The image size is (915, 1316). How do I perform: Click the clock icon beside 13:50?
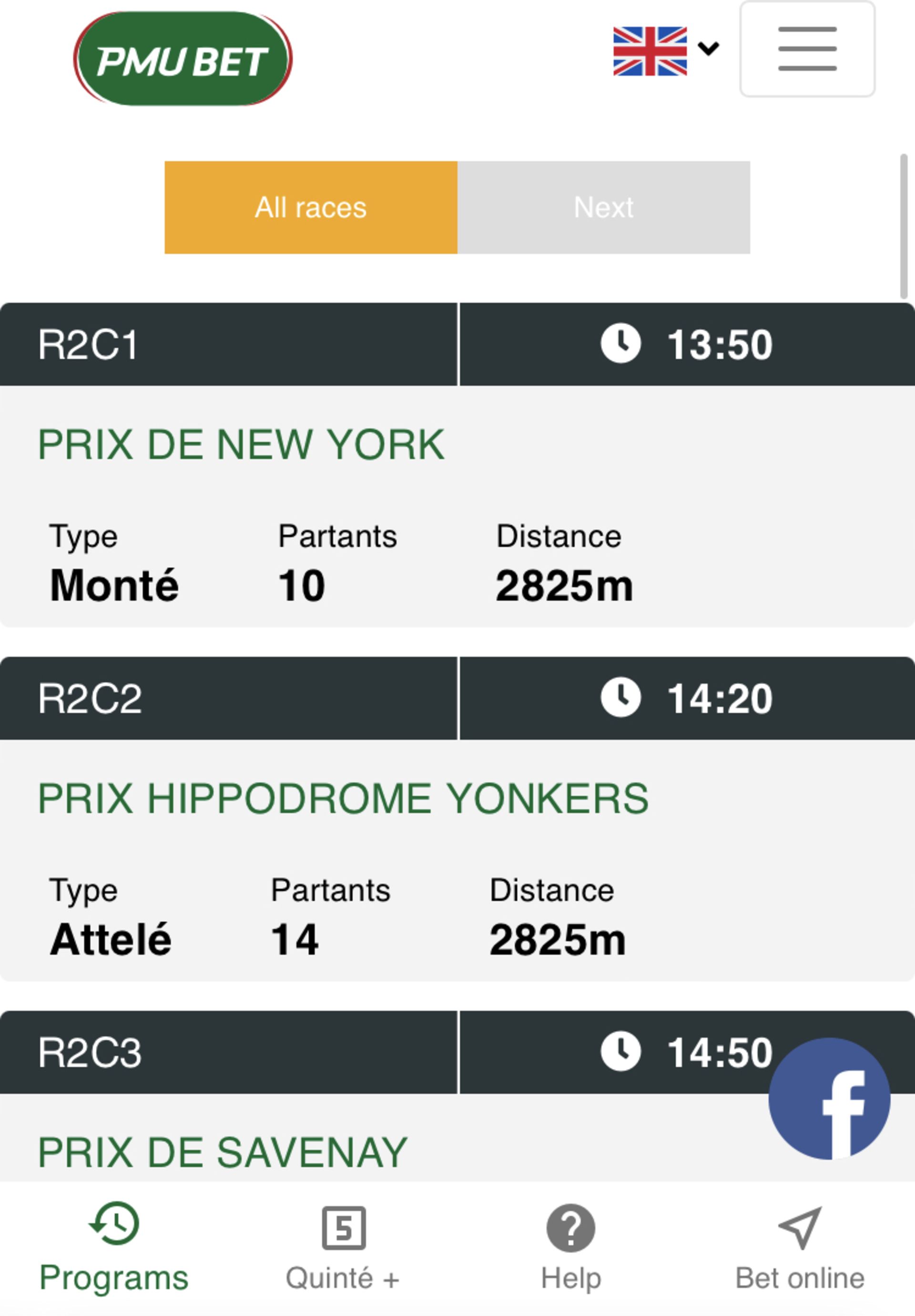coord(620,343)
